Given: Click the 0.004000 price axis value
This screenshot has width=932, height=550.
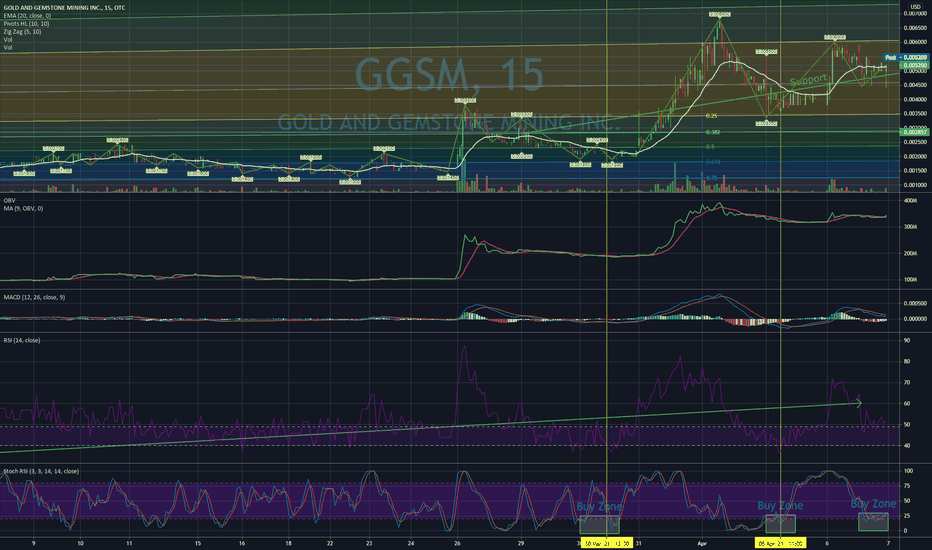Looking at the screenshot, I should (915, 99).
